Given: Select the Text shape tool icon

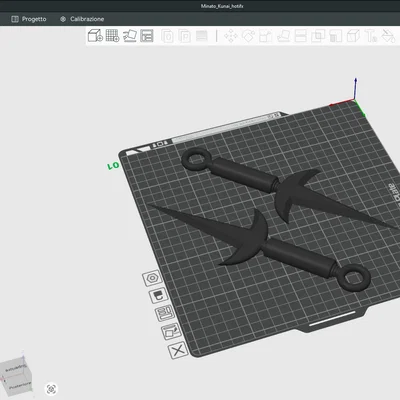Looking at the screenshot, I should coord(371,36).
